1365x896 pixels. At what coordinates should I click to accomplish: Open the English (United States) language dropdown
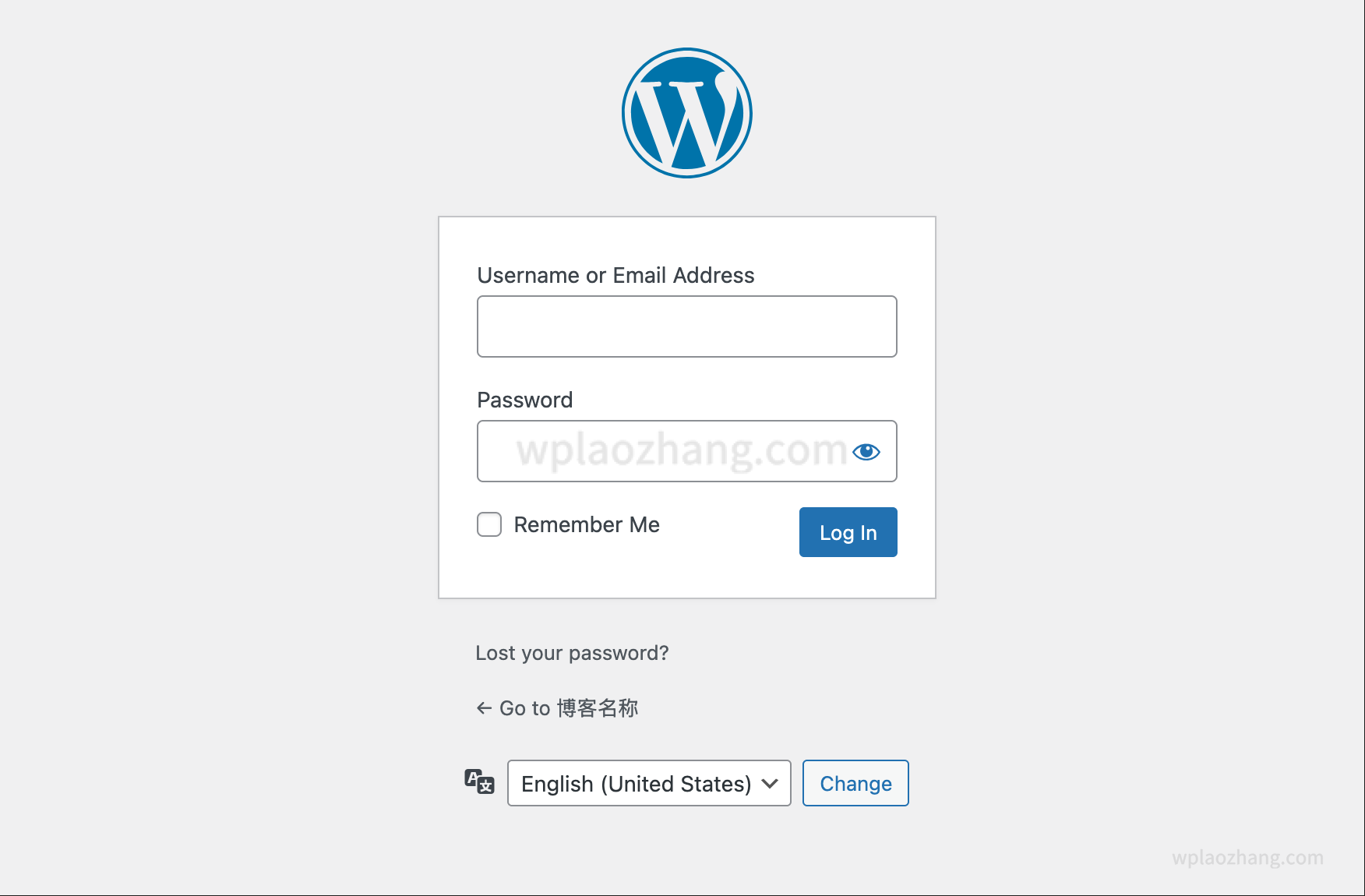[648, 783]
